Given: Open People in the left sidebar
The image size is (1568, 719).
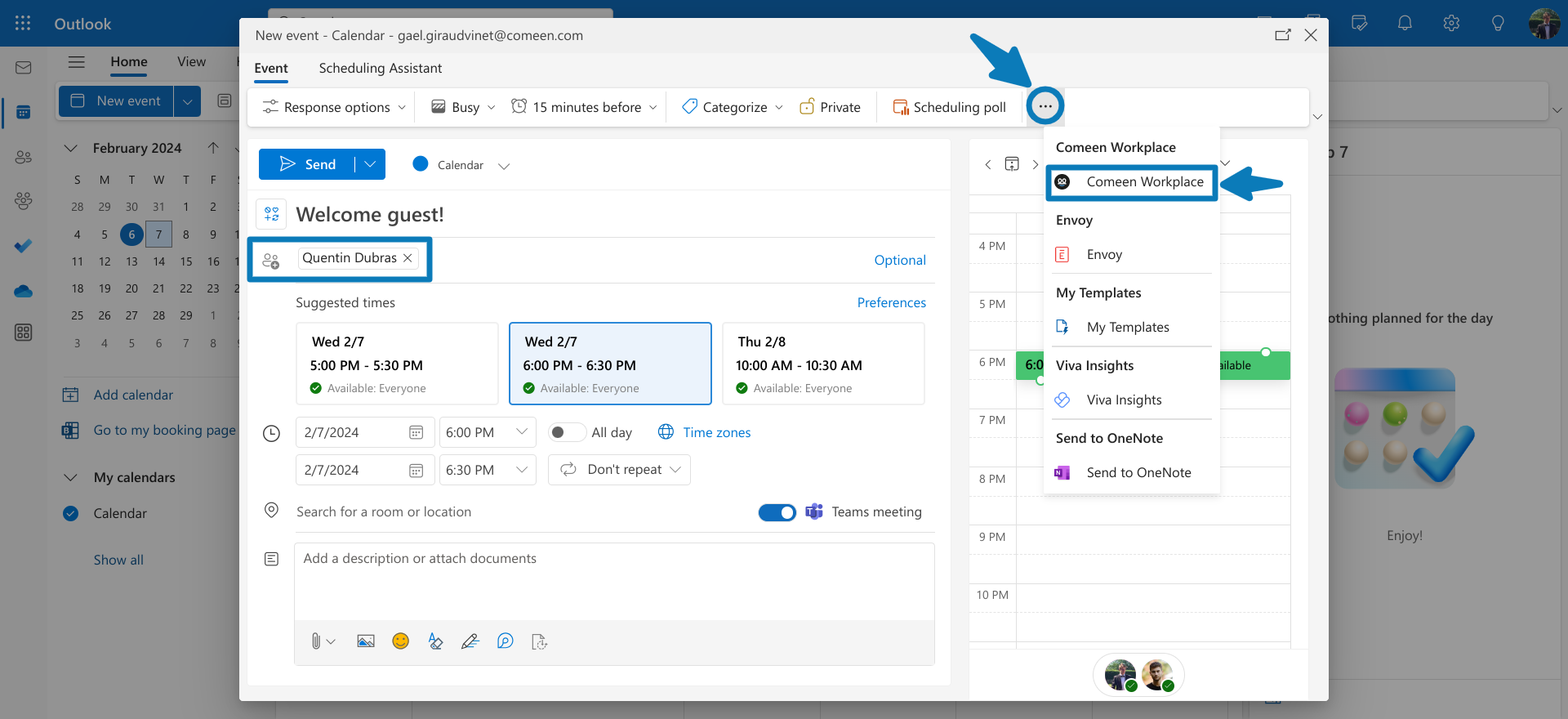Looking at the screenshot, I should (x=23, y=157).
